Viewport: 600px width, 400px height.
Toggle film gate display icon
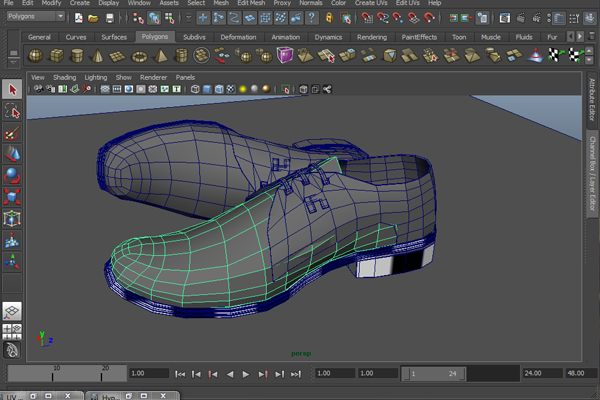[117, 89]
